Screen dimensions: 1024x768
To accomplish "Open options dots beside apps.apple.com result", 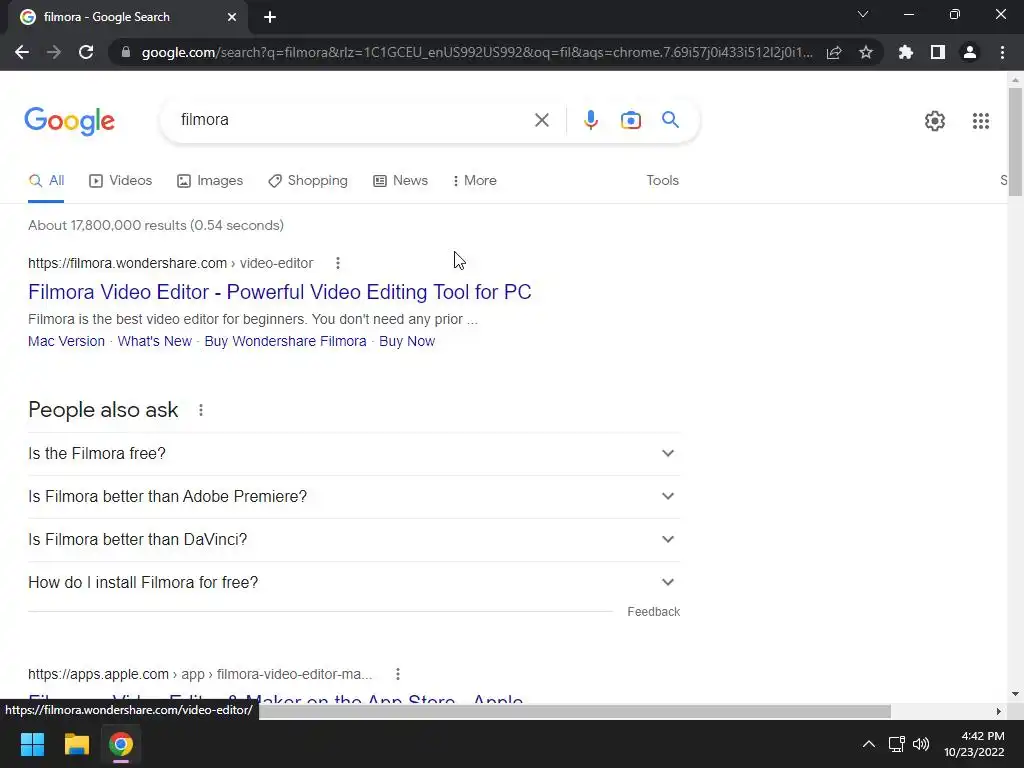I will [x=398, y=674].
